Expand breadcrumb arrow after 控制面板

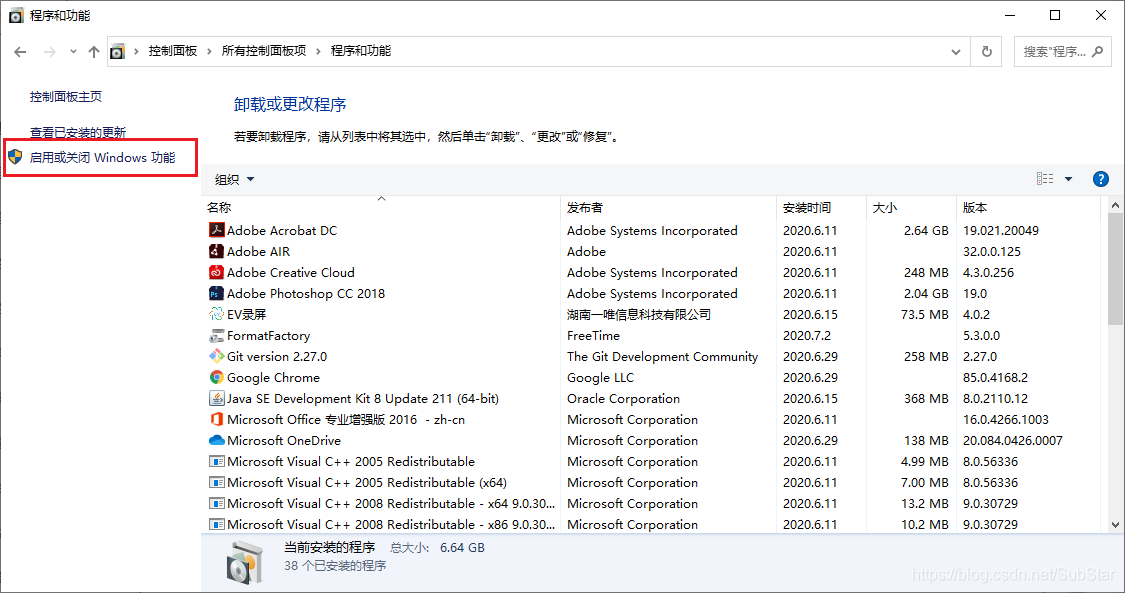coord(209,52)
